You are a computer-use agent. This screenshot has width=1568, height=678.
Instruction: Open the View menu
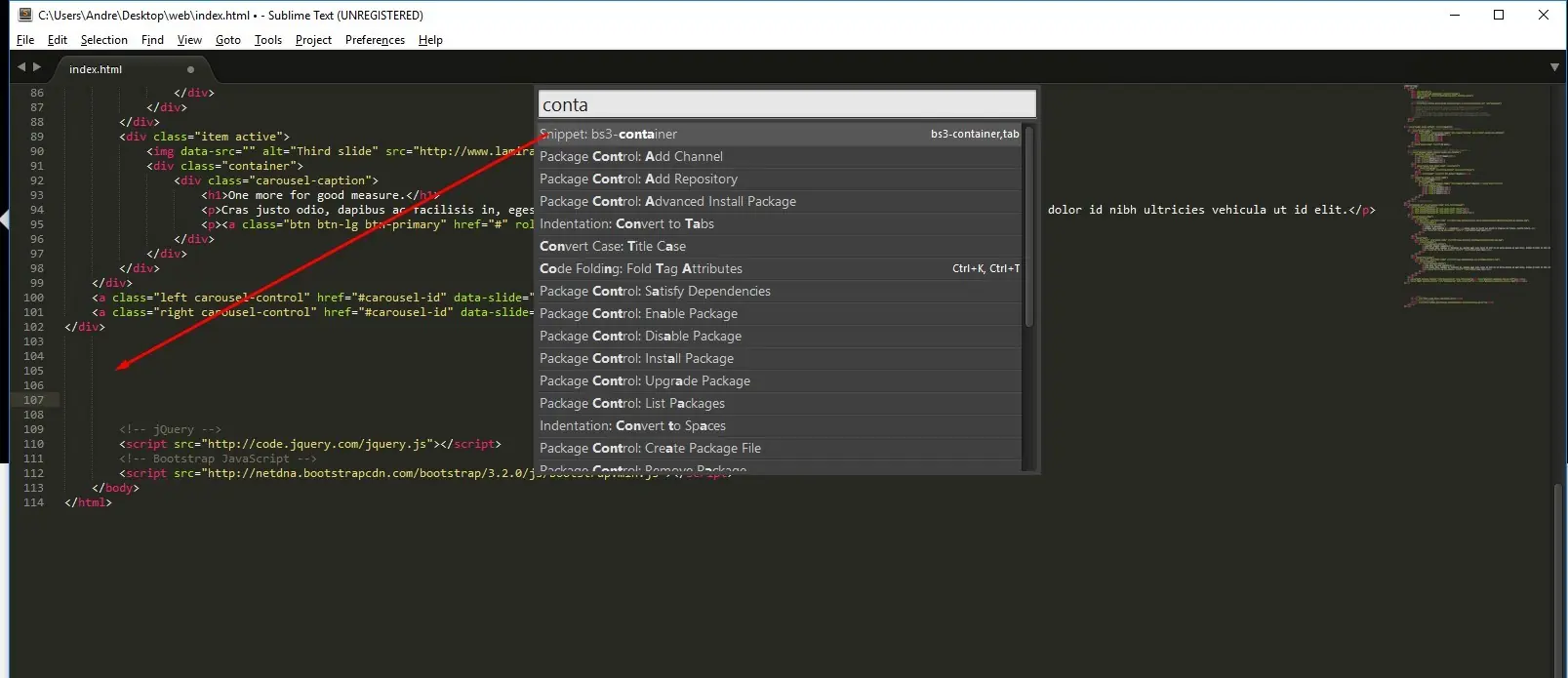189,40
